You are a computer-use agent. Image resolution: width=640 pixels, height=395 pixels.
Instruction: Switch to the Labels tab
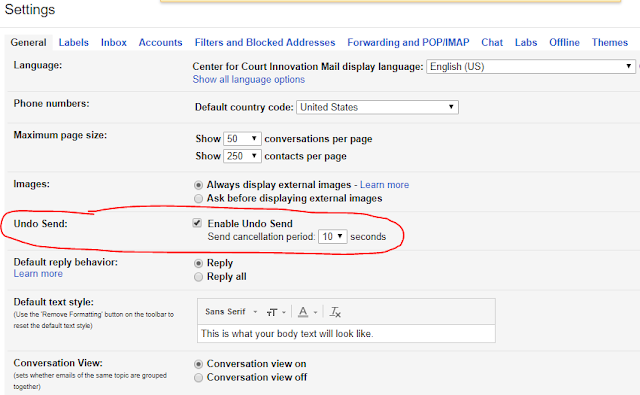(73, 42)
